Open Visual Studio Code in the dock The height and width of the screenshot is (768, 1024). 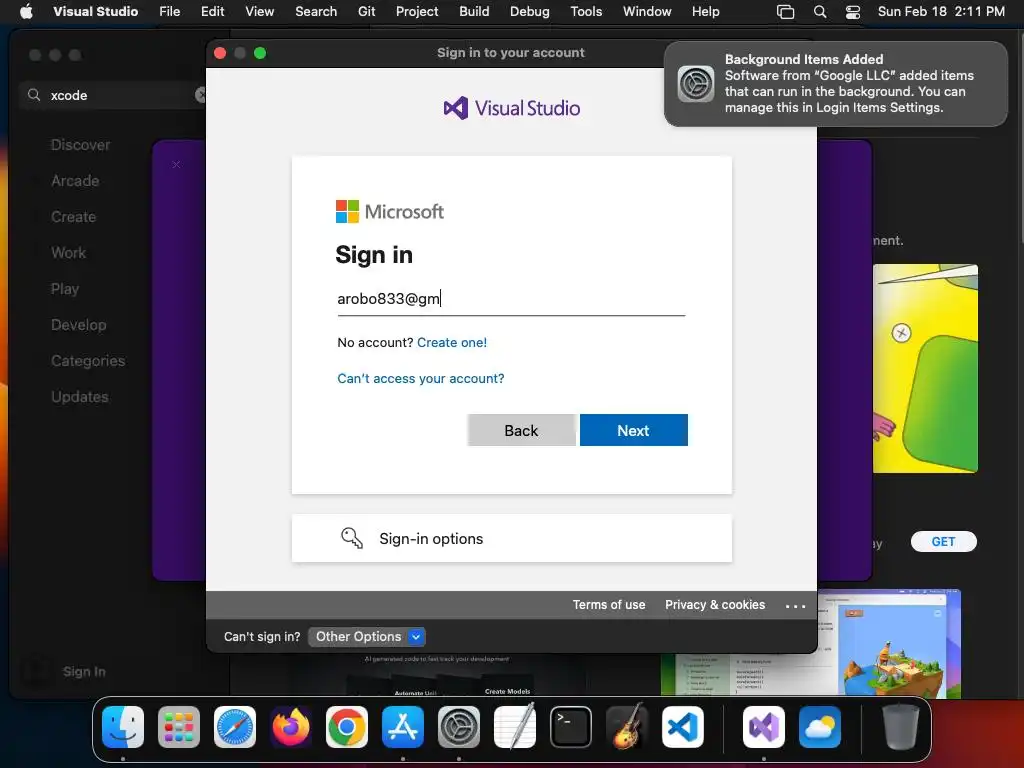683,727
